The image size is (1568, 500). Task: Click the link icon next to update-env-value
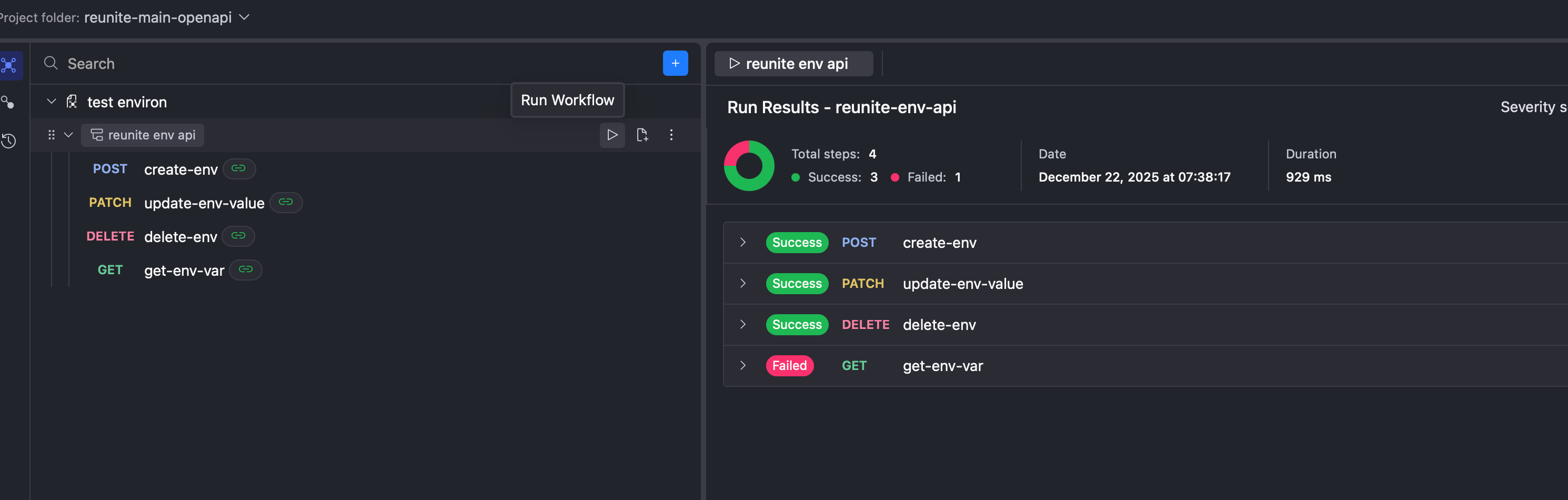286,202
